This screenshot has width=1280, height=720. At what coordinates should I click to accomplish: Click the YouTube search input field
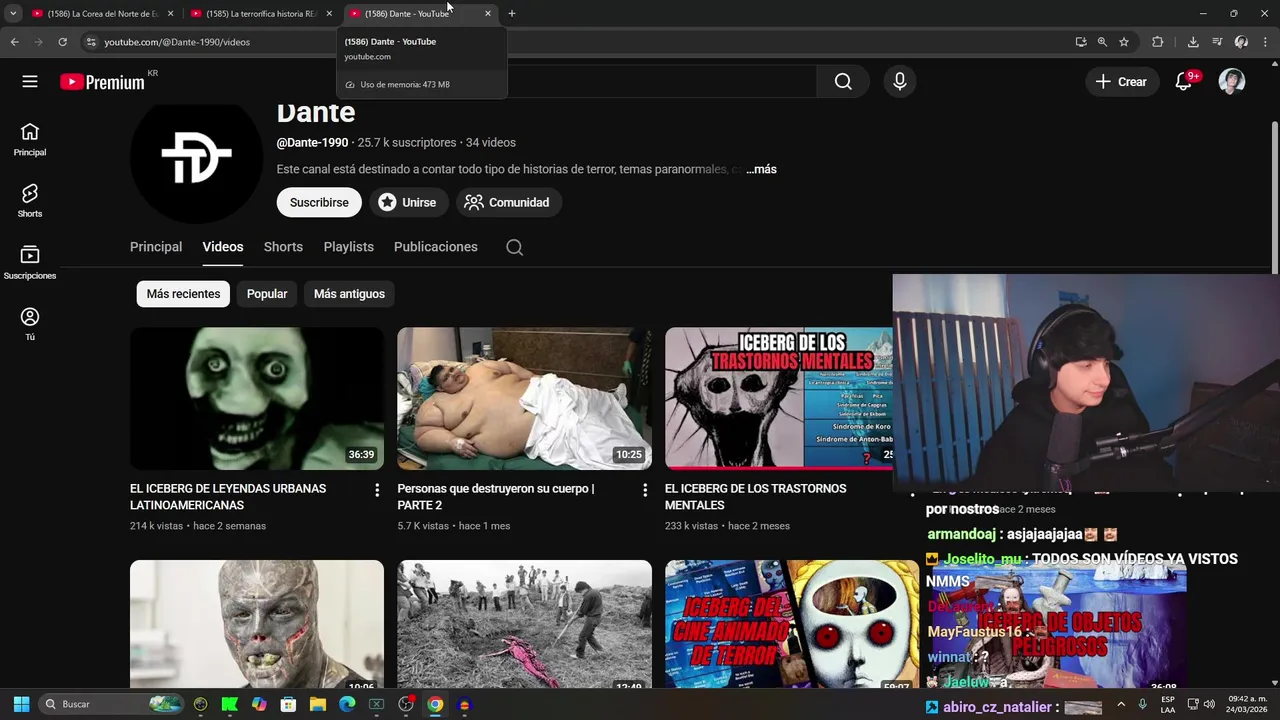coord(660,82)
